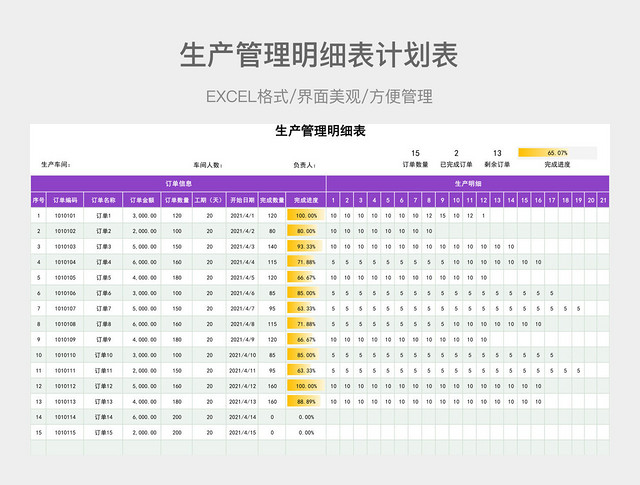
Task: Select the remaining orders value 13
Action: click(x=497, y=153)
